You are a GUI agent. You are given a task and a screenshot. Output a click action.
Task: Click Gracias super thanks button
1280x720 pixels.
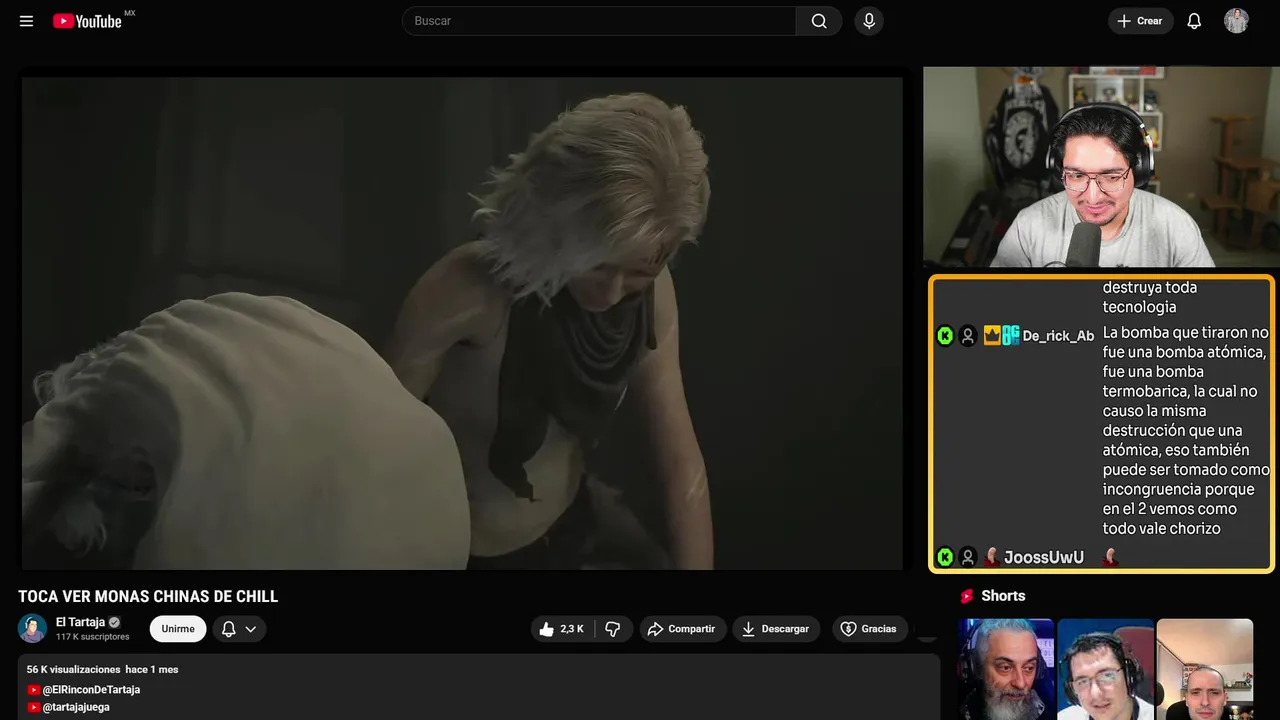tap(869, 629)
